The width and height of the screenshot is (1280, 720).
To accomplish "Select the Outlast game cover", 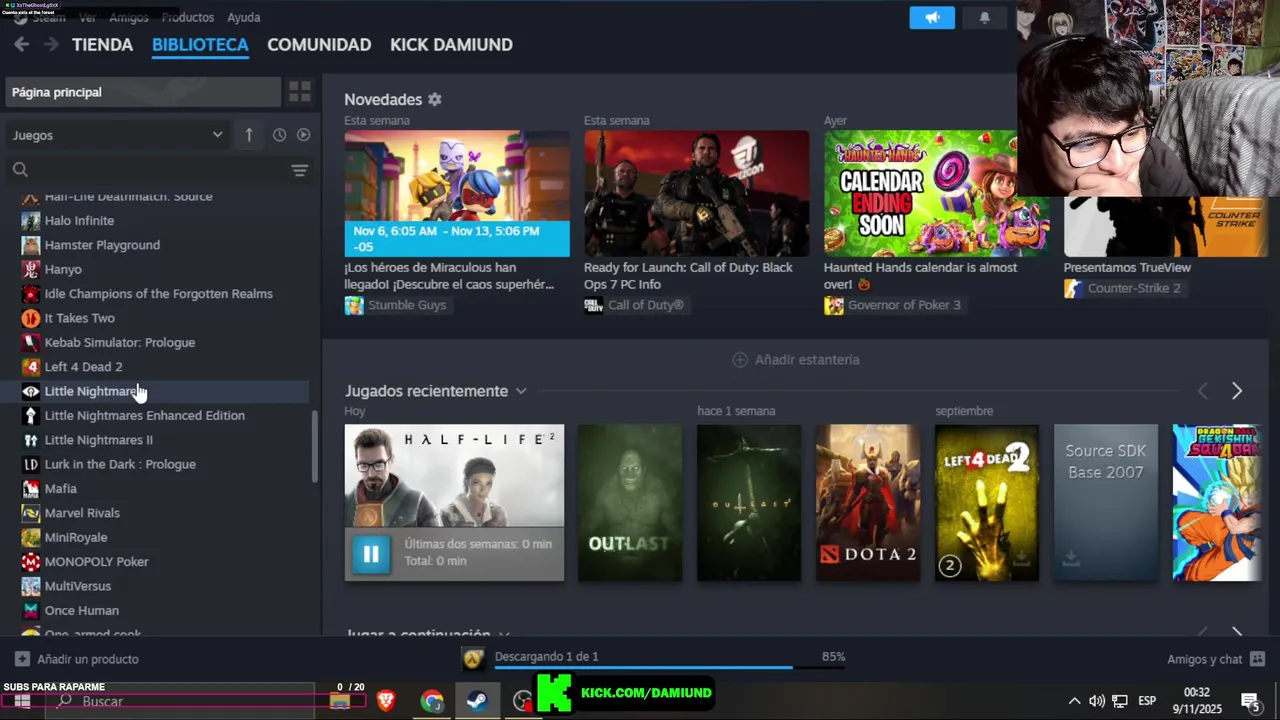I will click(x=630, y=503).
